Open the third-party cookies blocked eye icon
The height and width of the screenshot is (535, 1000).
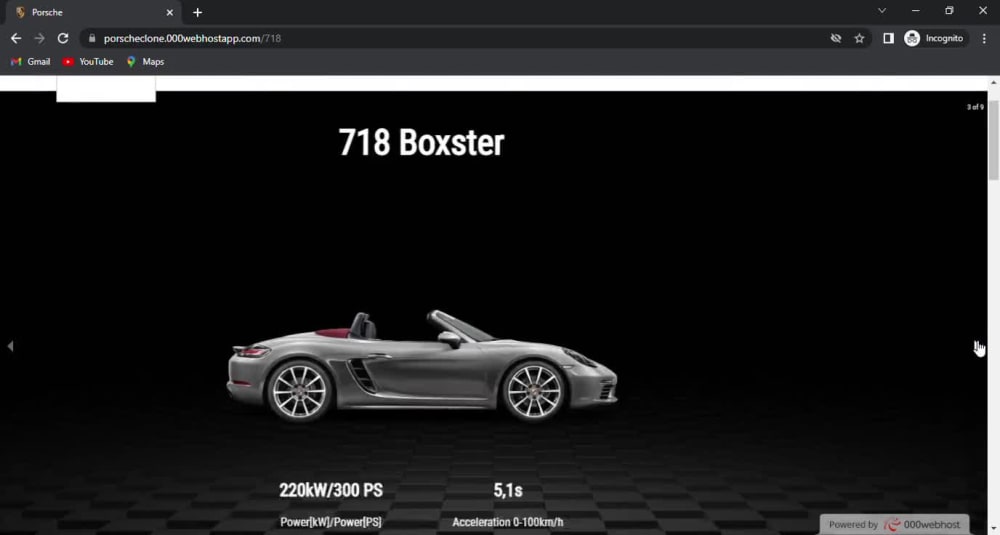tap(835, 38)
